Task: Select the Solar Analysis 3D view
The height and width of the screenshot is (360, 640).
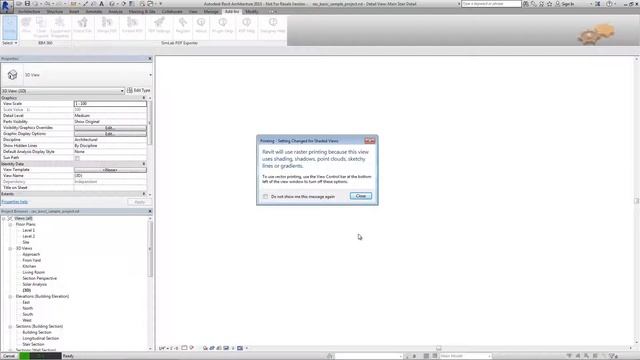Action: pyautogui.click(x=35, y=284)
